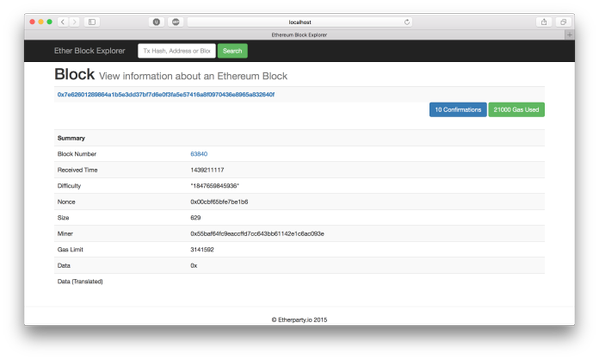Select Gas Limit value 3141592
Viewport: 599px width, 360px height.
point(202,250)
